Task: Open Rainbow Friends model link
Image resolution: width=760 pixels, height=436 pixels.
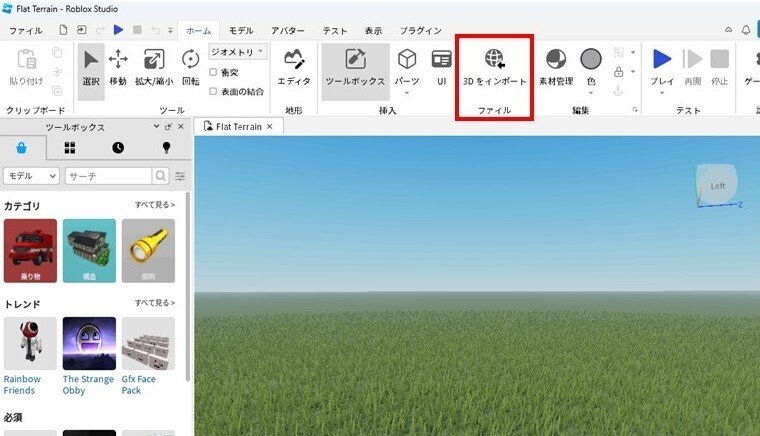Action: [x=22, y=385]
